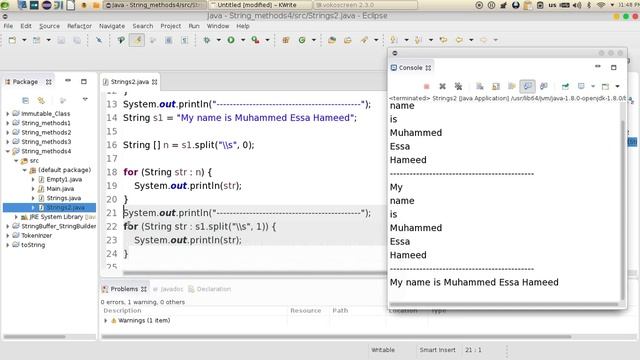Maximize the Package Explorer panel
The width and height of the screenshot is (640, 360).
point(84,82)
